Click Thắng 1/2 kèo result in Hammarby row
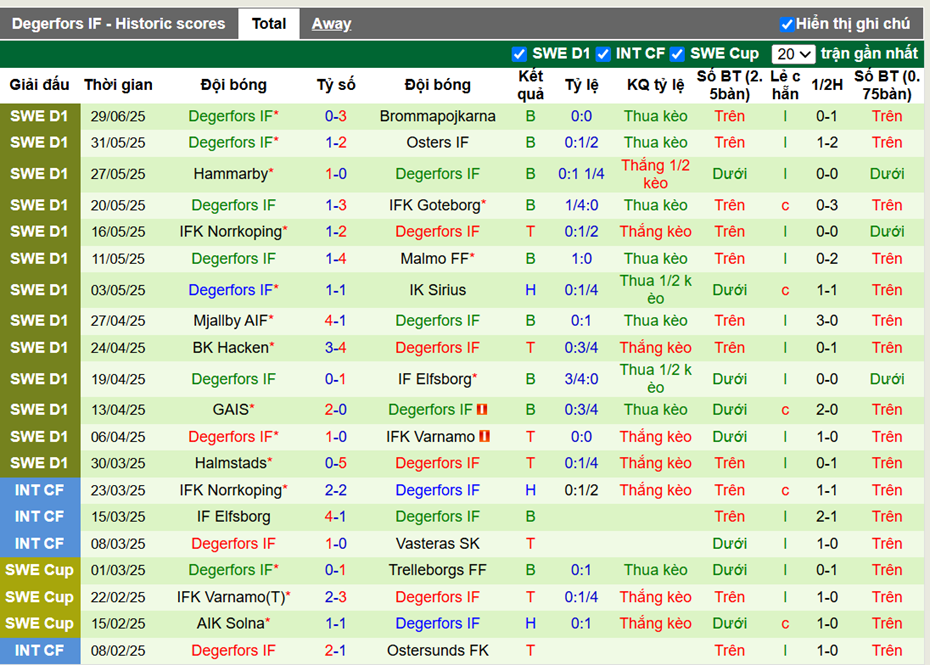This screenshot has height=665, width=930. click(655, 174)
